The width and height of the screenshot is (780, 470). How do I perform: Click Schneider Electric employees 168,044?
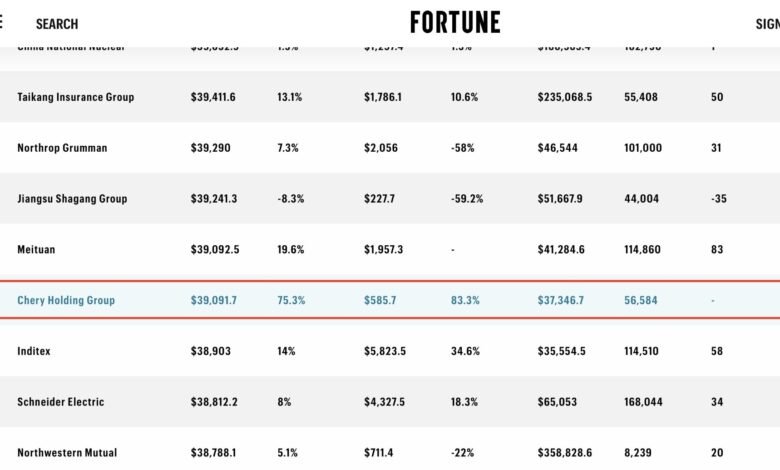point(643,401)
